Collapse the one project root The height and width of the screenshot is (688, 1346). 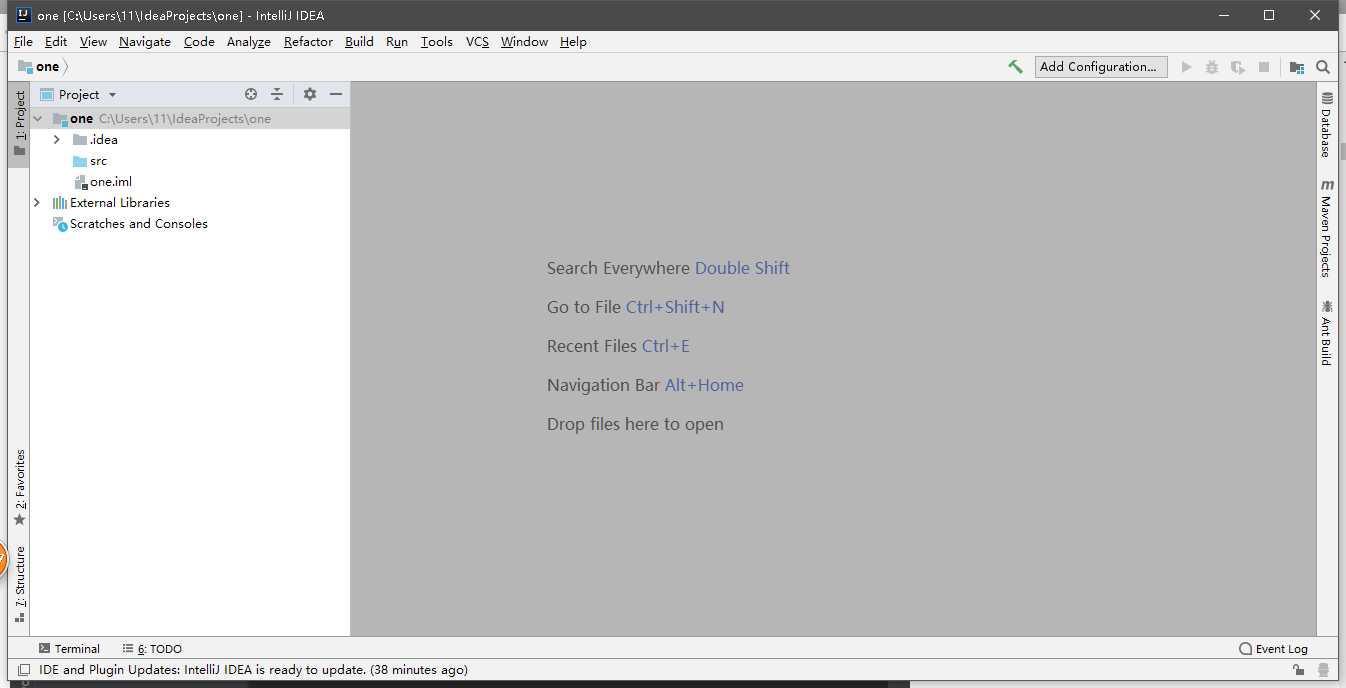pyautogui.click(x=38, y=118)
